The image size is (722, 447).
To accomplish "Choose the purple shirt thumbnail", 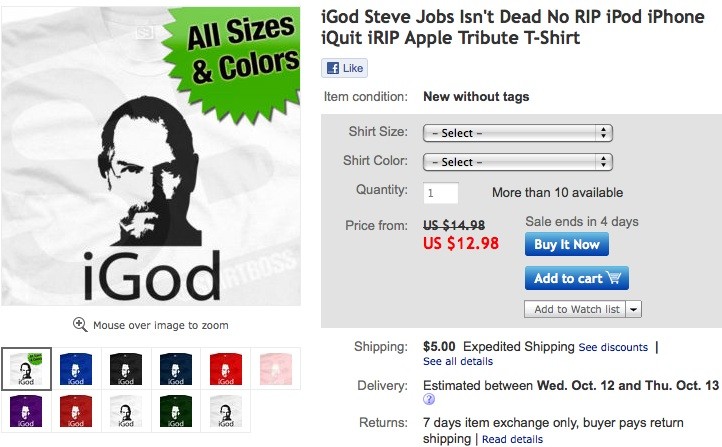I will (25, 411).
